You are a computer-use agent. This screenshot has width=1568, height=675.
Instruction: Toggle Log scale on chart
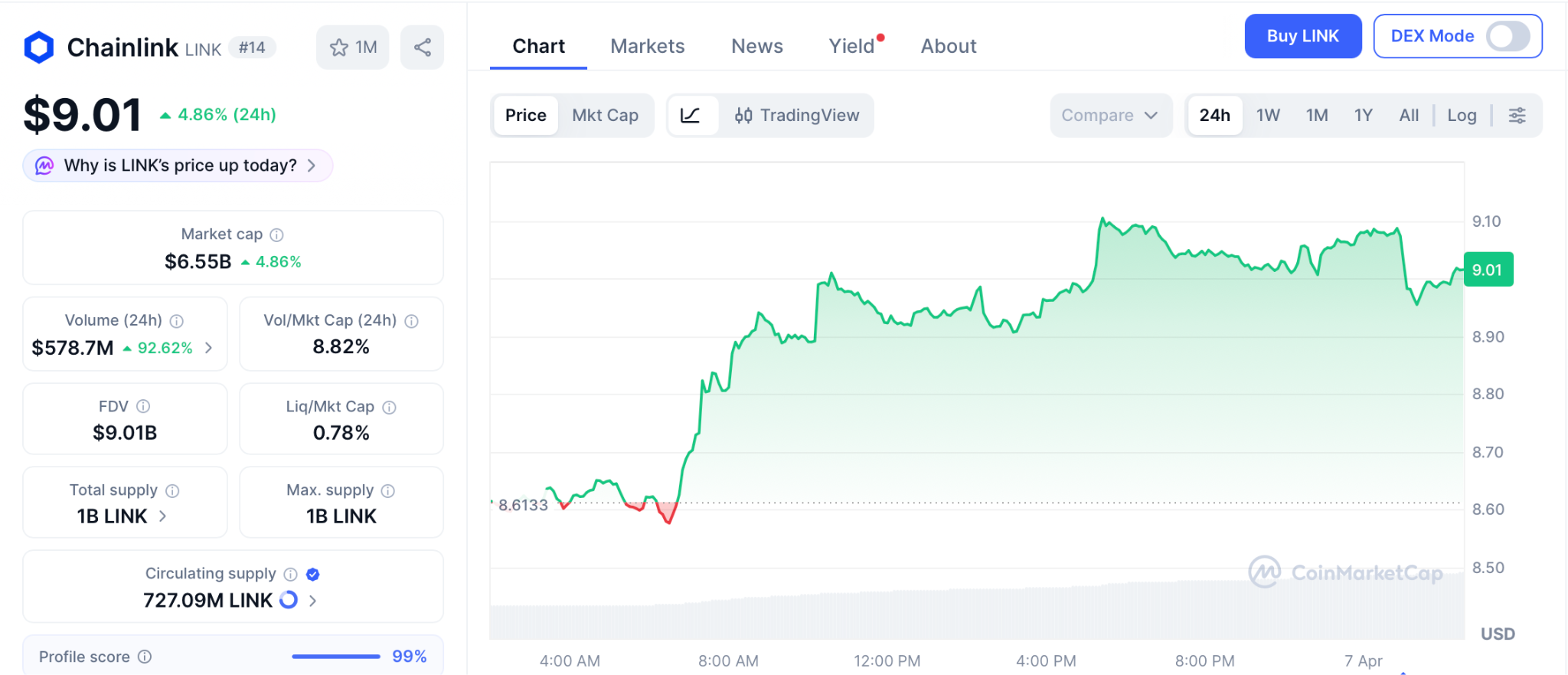point(1462,116)
